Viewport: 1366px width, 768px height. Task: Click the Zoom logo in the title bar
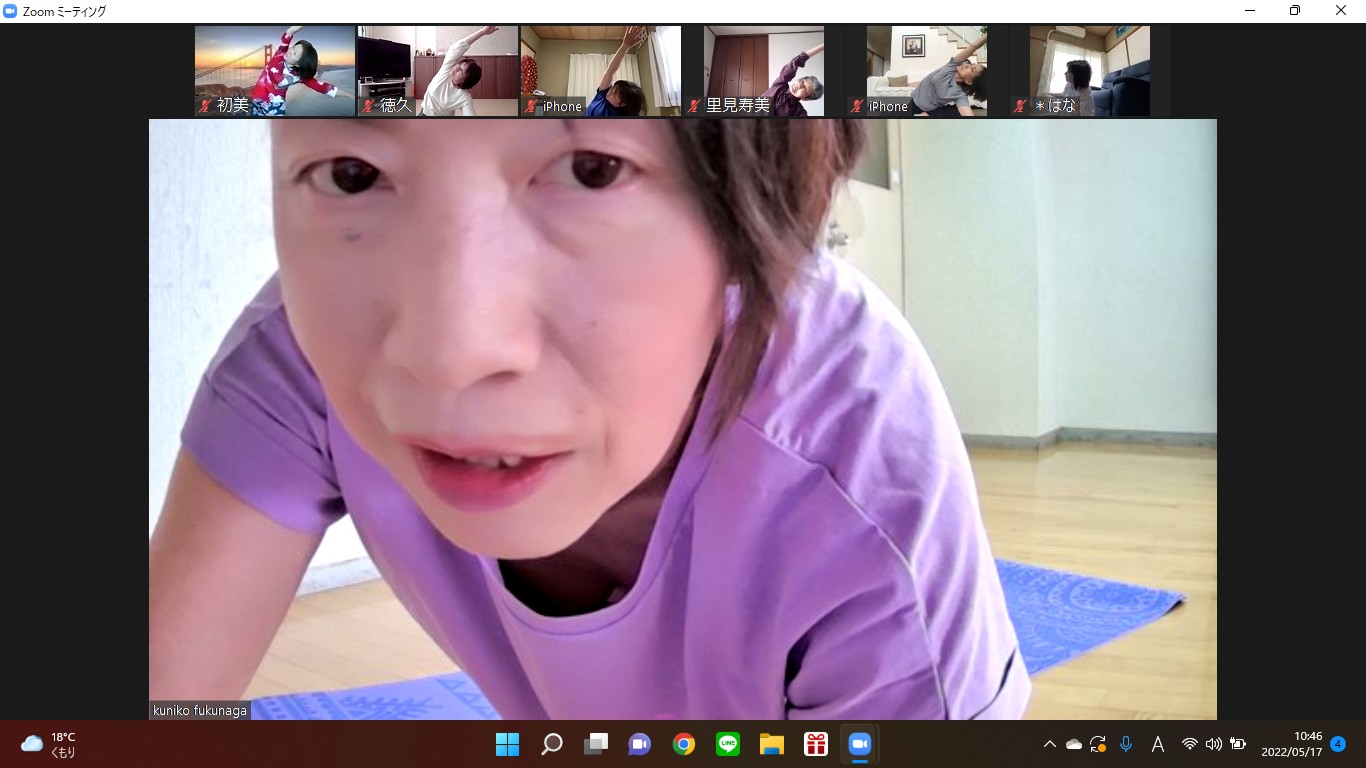[10, 11]
